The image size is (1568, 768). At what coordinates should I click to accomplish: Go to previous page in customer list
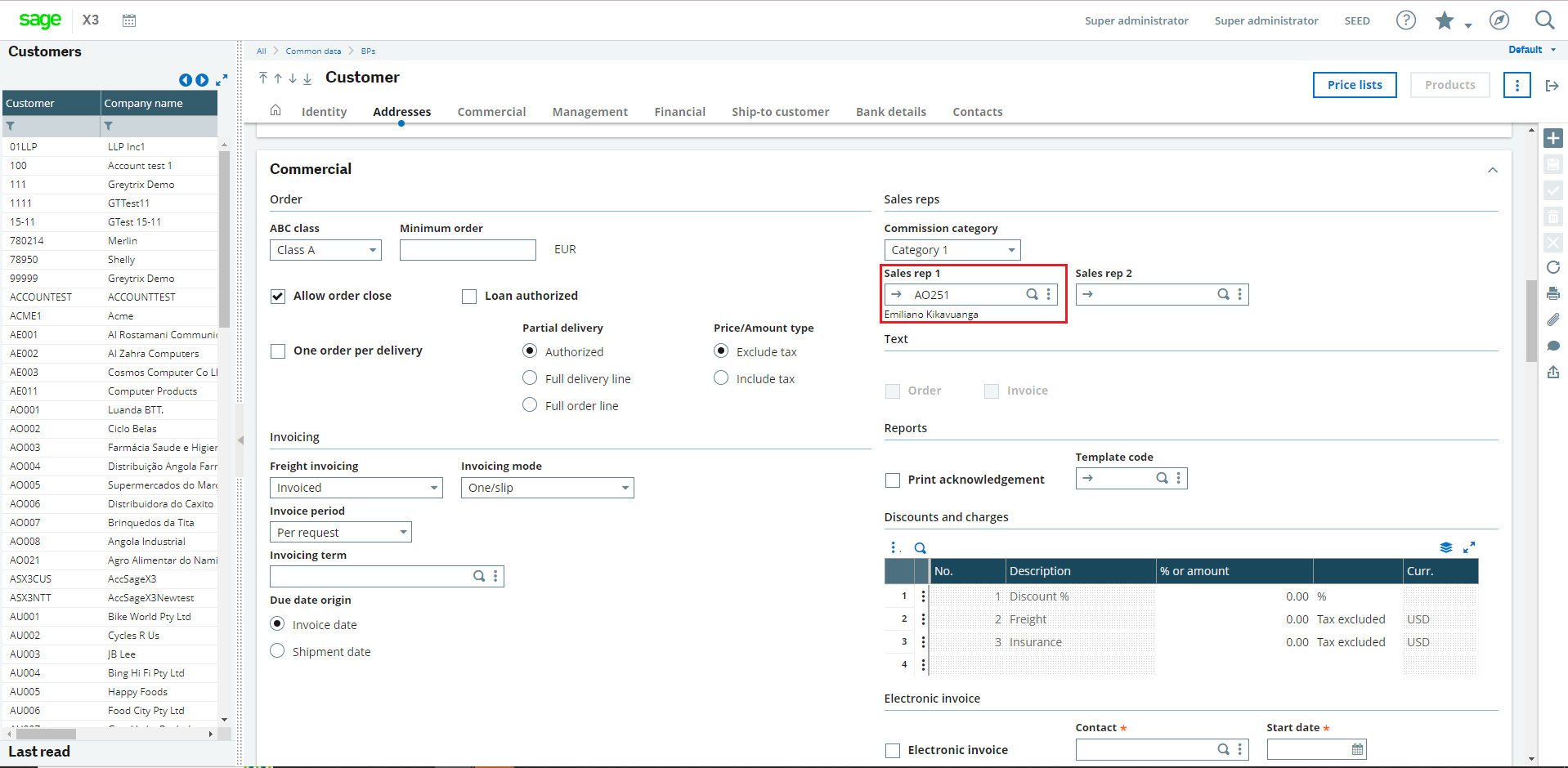[186, 80]
